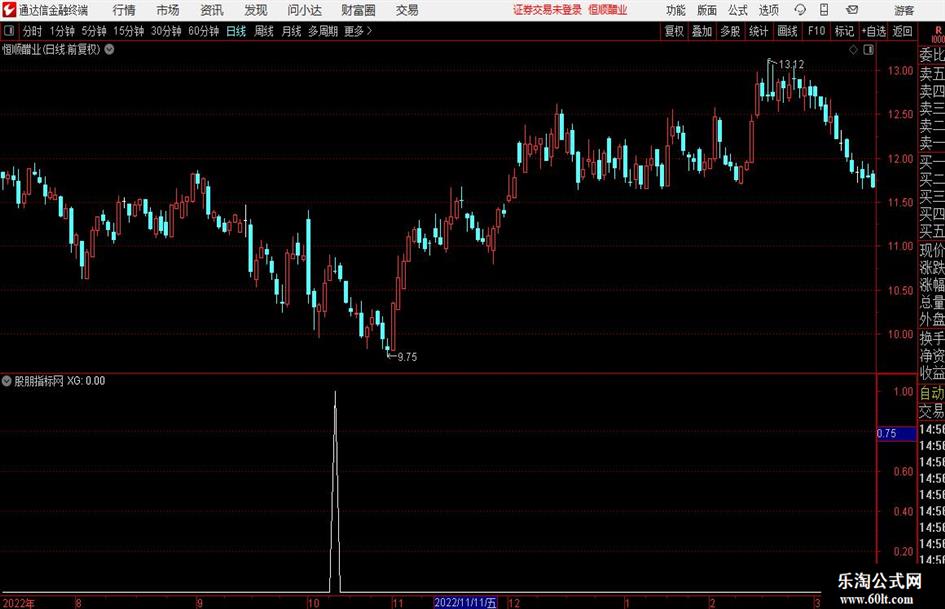Open the 多周期 multi-period view
Viewport: 945px width, 609px height.
tap(323, 31)
